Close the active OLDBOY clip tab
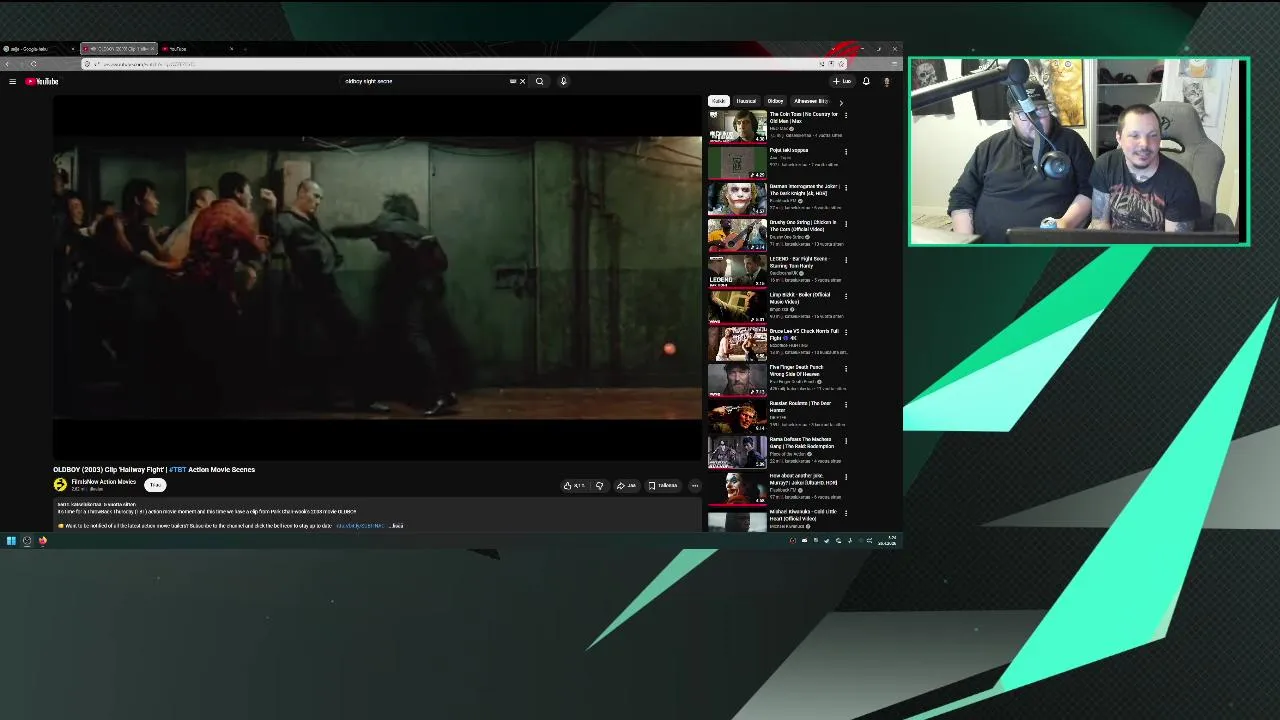 click(x=152, y=49)
